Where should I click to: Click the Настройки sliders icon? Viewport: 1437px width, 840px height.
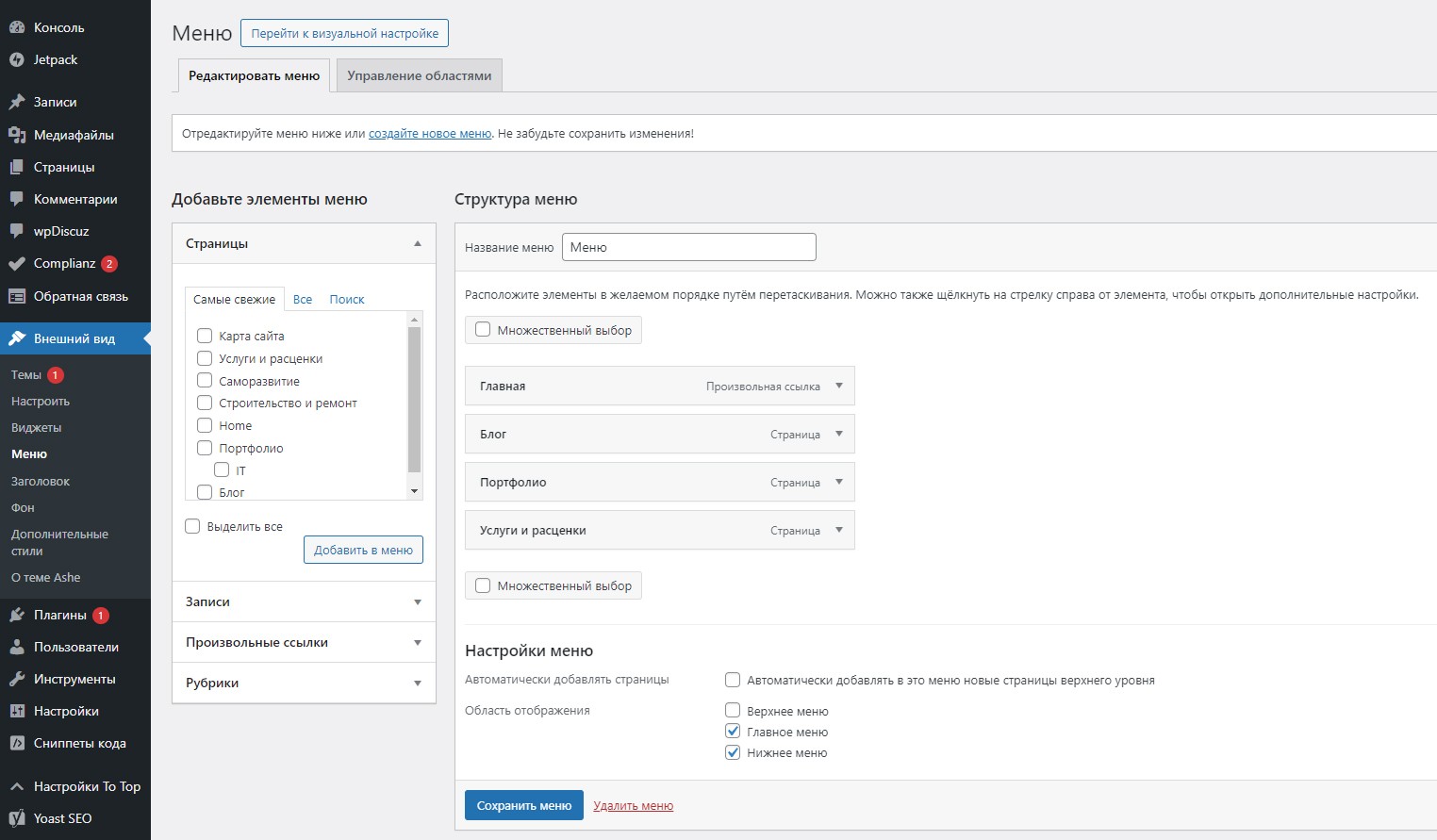pyautogui.click(x=16, y=711)
